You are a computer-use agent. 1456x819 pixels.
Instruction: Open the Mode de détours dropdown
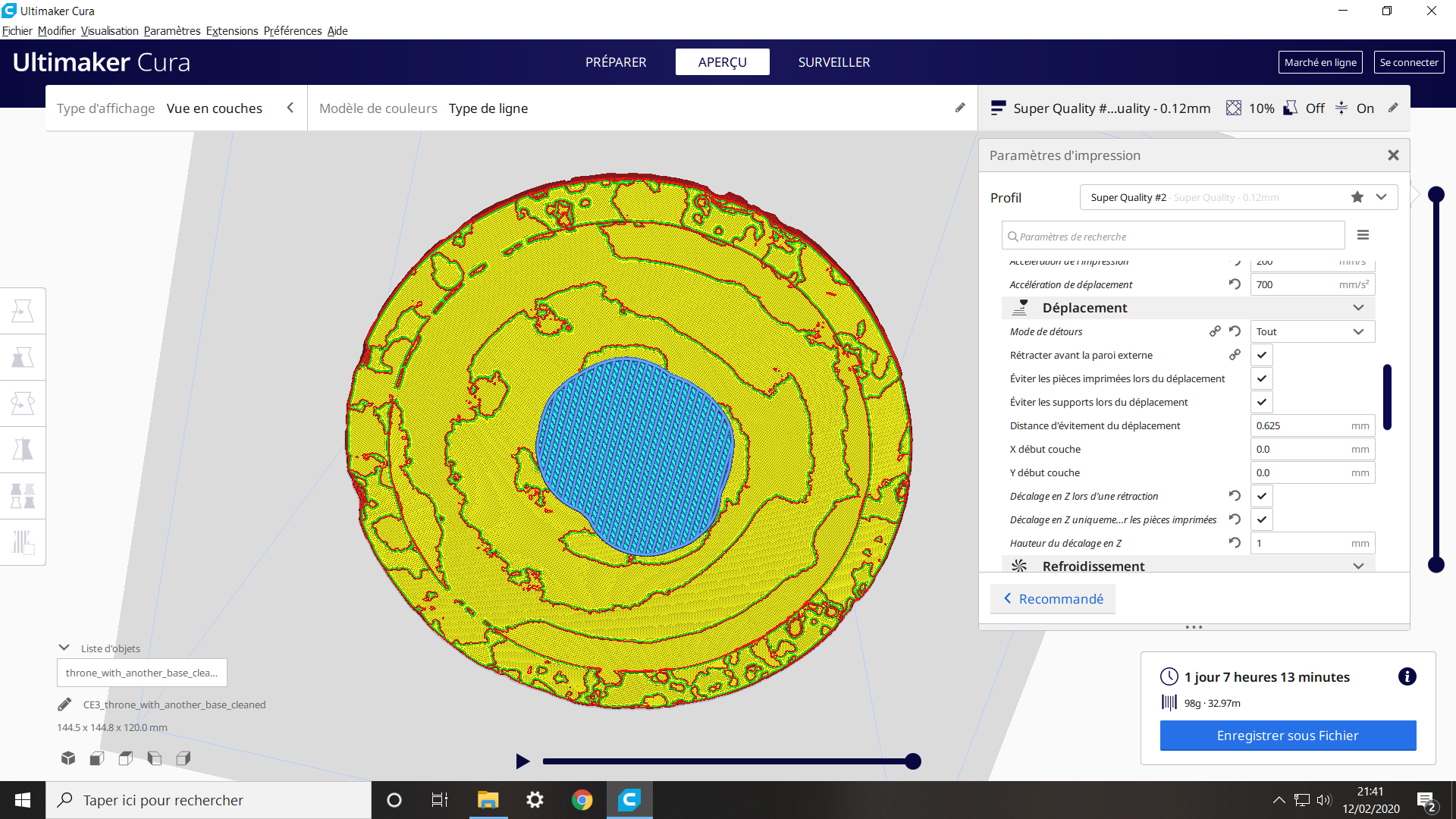(1312, 331)
